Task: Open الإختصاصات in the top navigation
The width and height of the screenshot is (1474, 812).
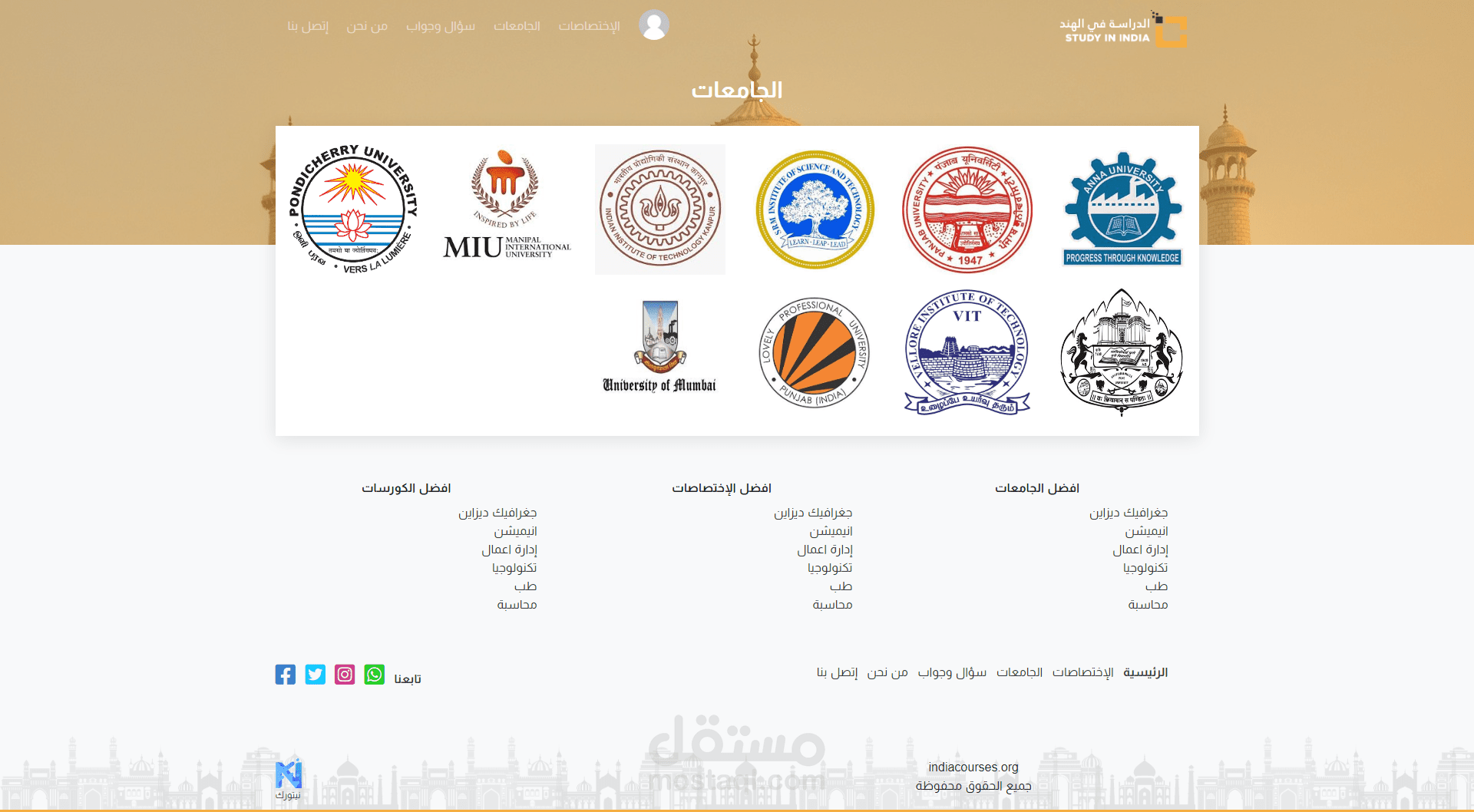Action: 589,26
